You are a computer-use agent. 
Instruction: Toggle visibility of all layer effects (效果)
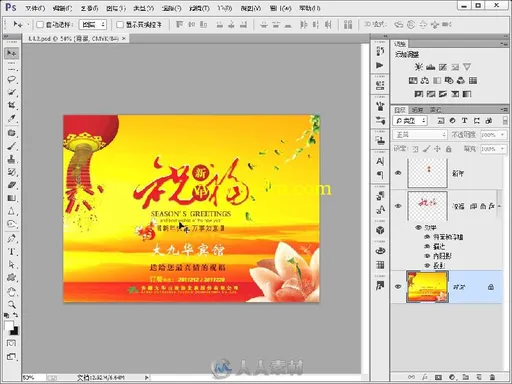click(418, 227)
